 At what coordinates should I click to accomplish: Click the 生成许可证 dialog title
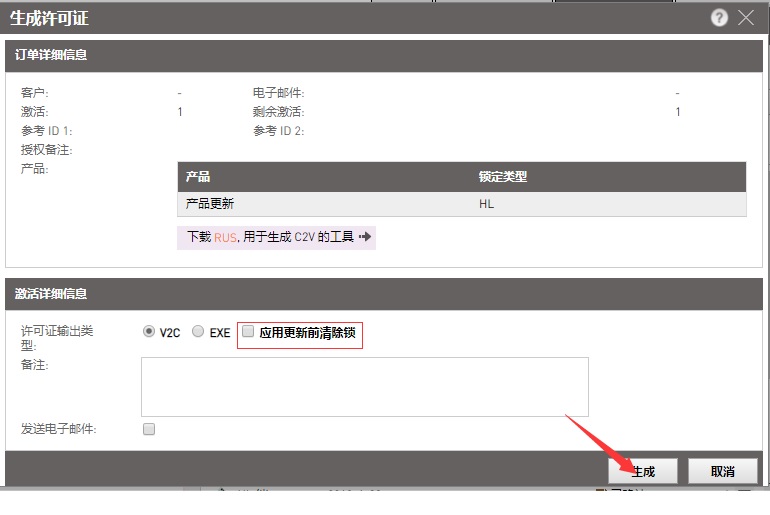(49, 17)
